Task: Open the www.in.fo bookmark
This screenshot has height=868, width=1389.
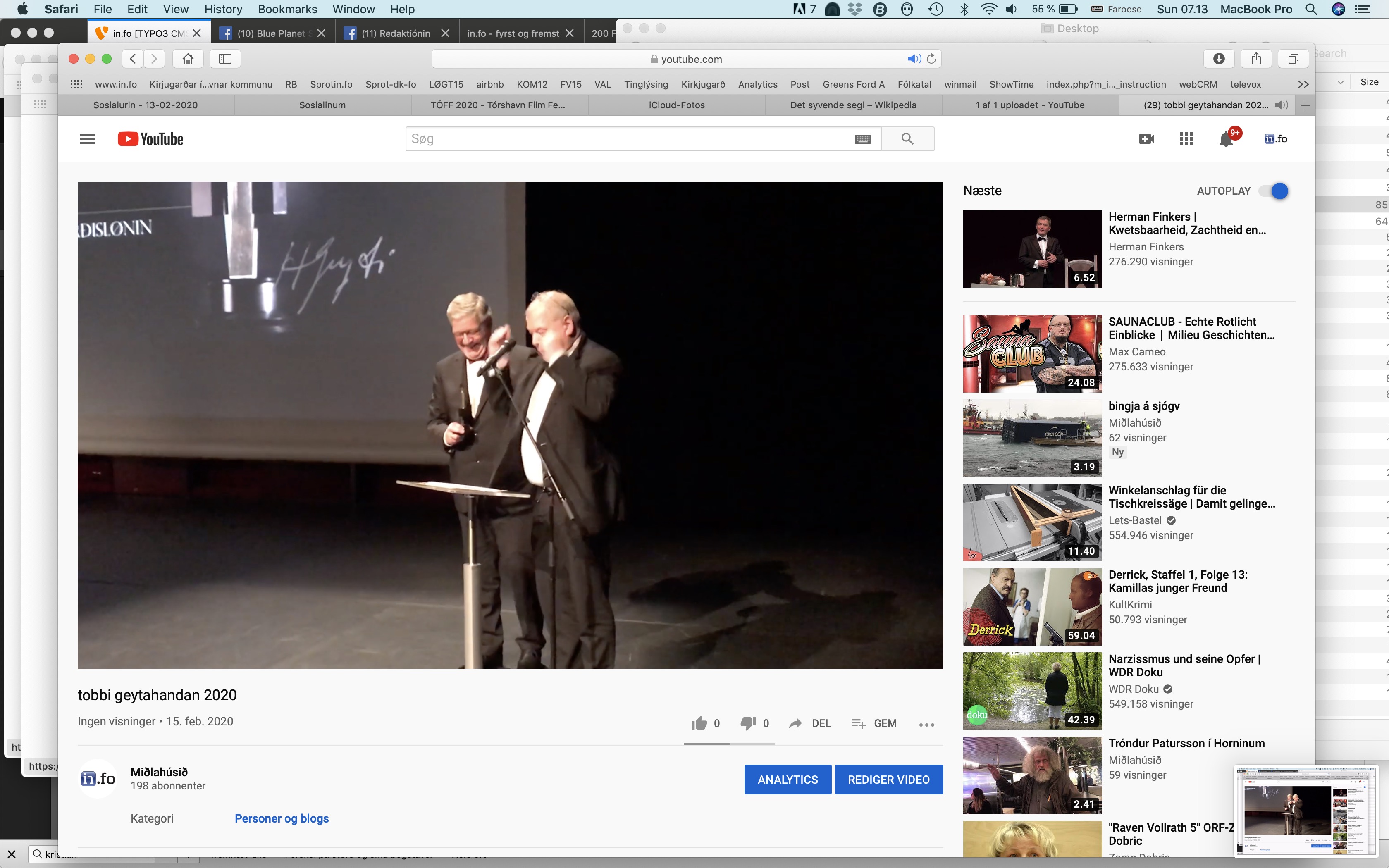Action: (x=116, y=84)
